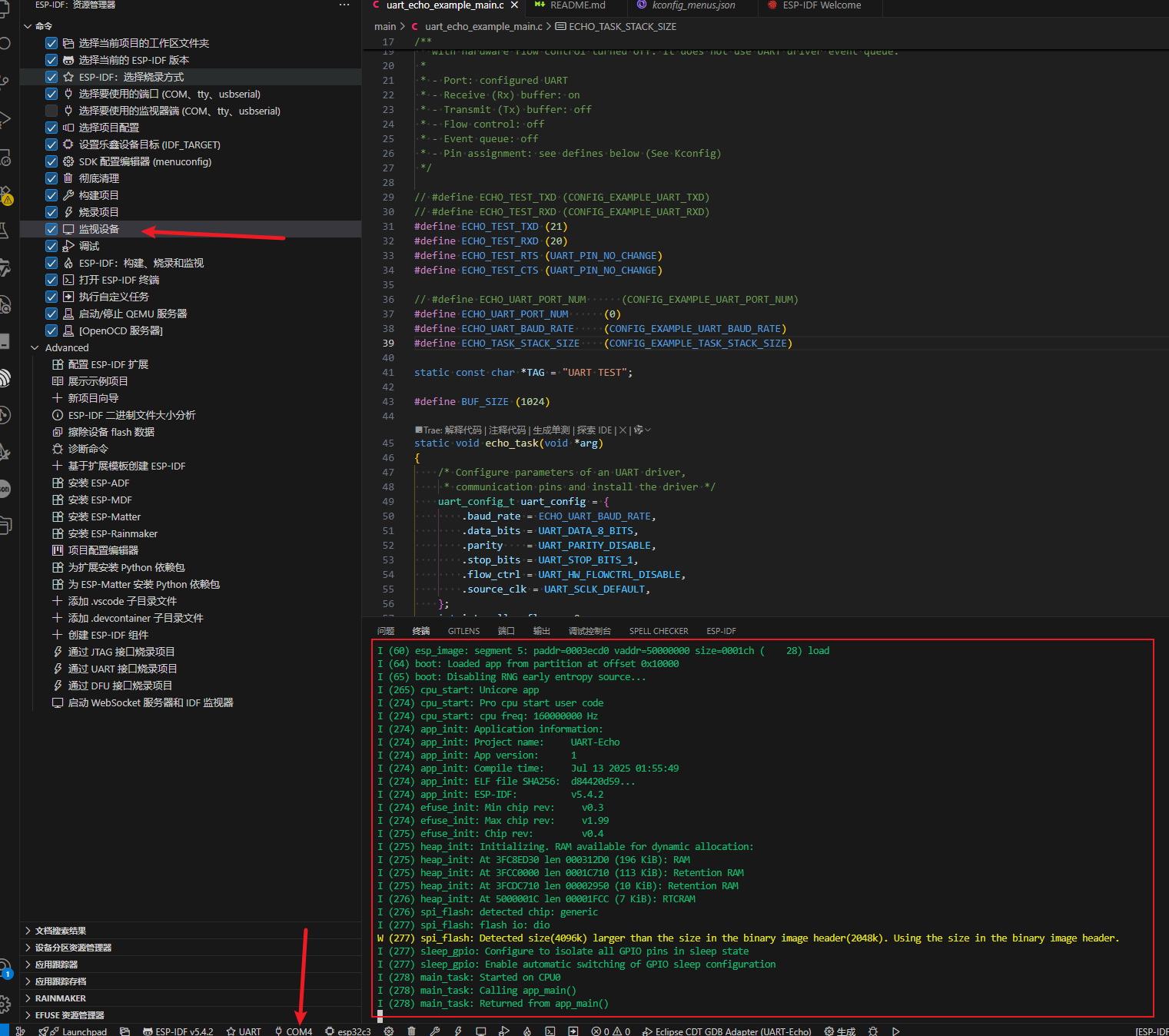
Task: Open the SPELL CHECKER panel tab
Action: (659, 631)
